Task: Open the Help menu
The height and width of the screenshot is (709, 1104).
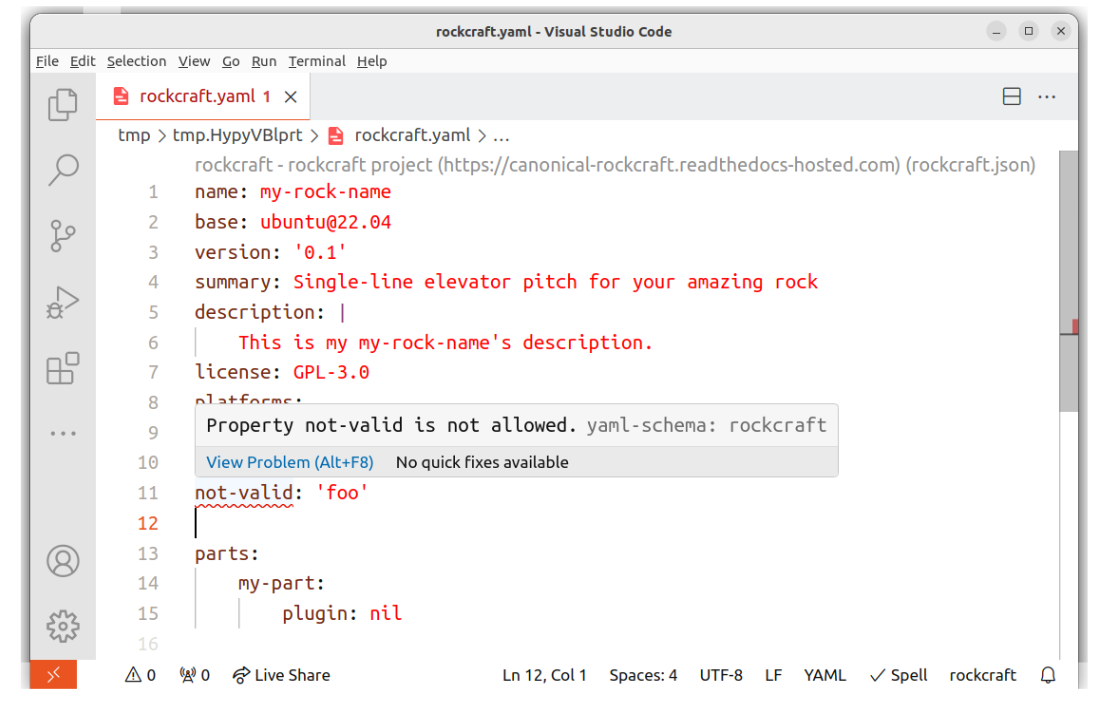Action: point(372,61)
